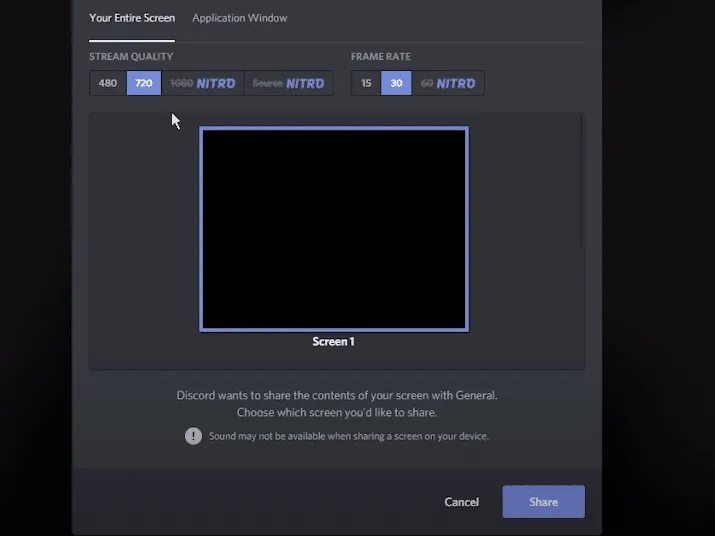
Task: Click the Share button
Action: click(x=544, y=502)
